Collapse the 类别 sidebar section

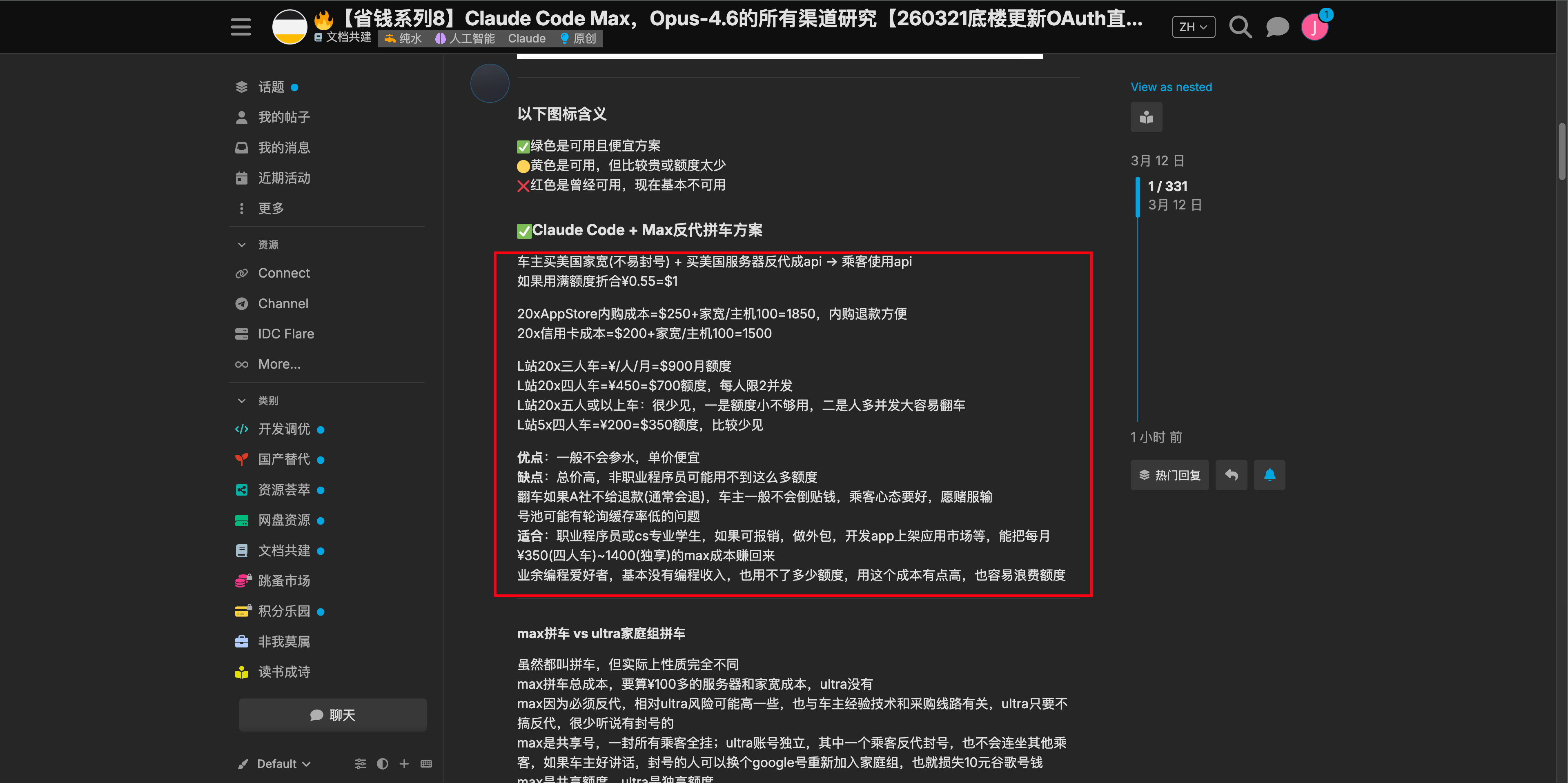tap(242, 400)
